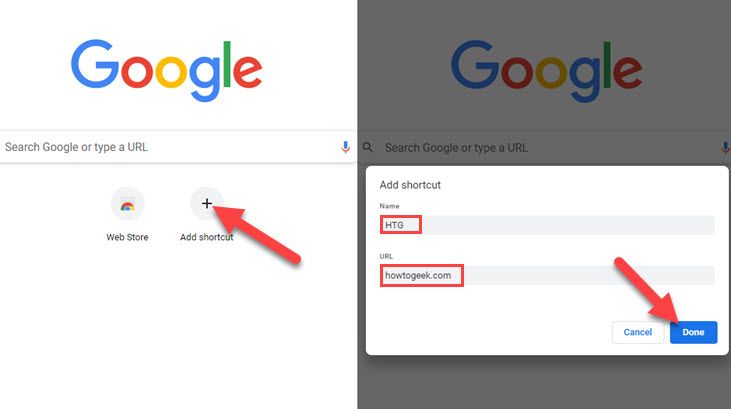Cancel the Add shortcut dialog
The width and height of the screenshot is (731, 409).
637,332
